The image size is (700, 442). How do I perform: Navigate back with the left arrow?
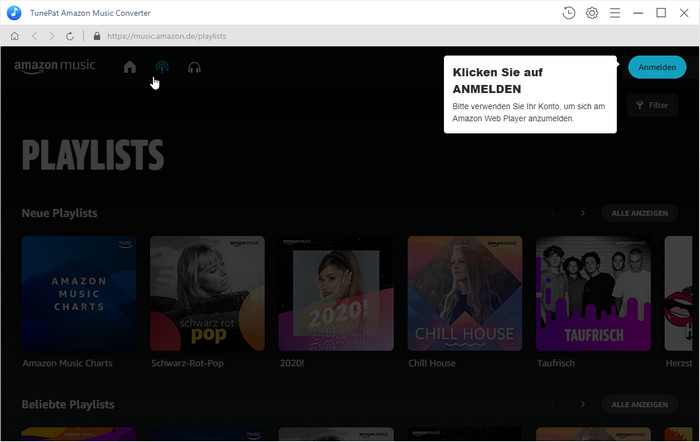34,36
